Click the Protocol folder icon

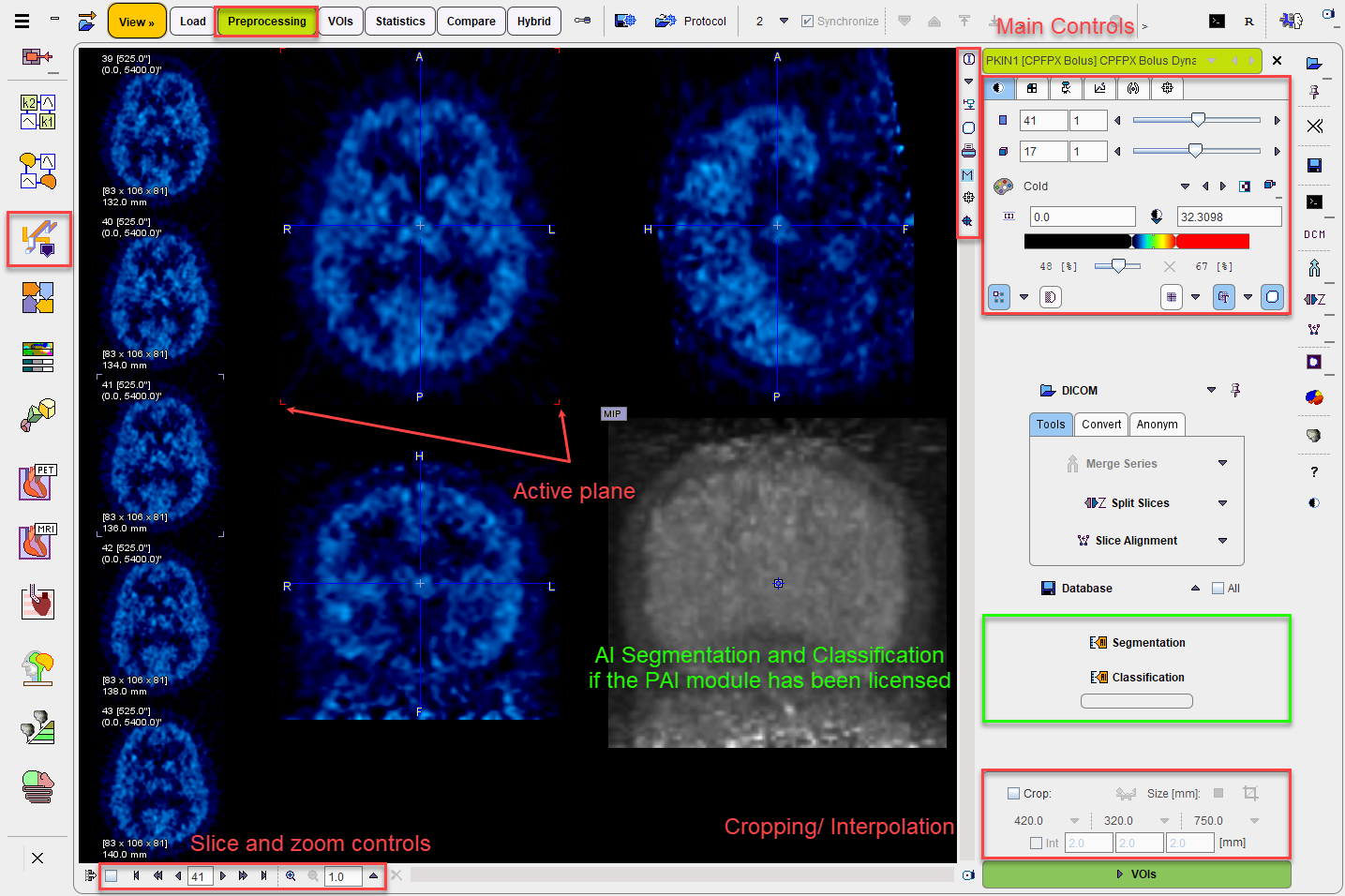[665, 21]
